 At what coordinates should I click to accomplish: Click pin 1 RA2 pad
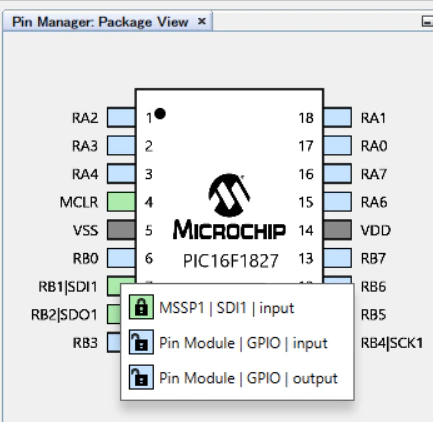point(121,117)
